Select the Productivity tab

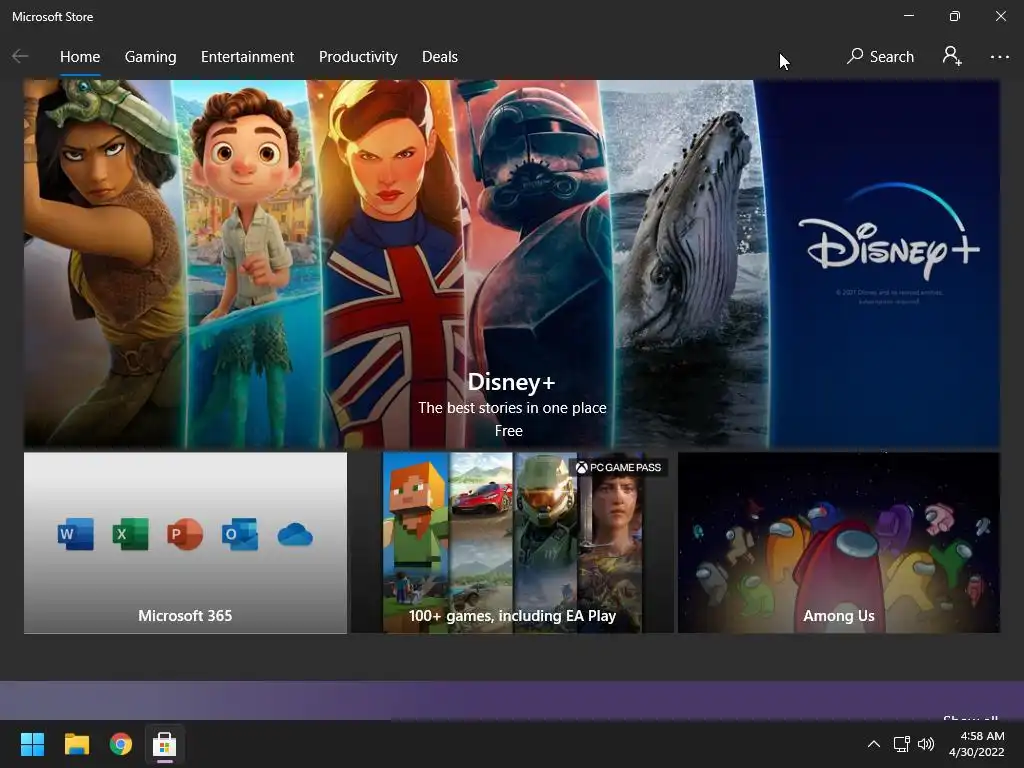coord(358,57)
